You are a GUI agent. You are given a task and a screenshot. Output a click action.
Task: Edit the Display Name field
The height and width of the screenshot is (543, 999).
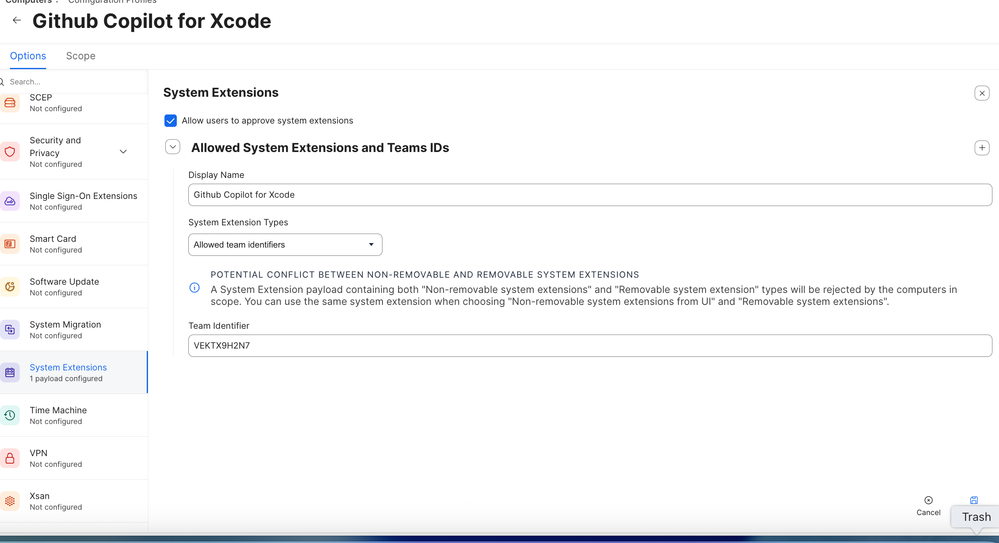(590, 194)
